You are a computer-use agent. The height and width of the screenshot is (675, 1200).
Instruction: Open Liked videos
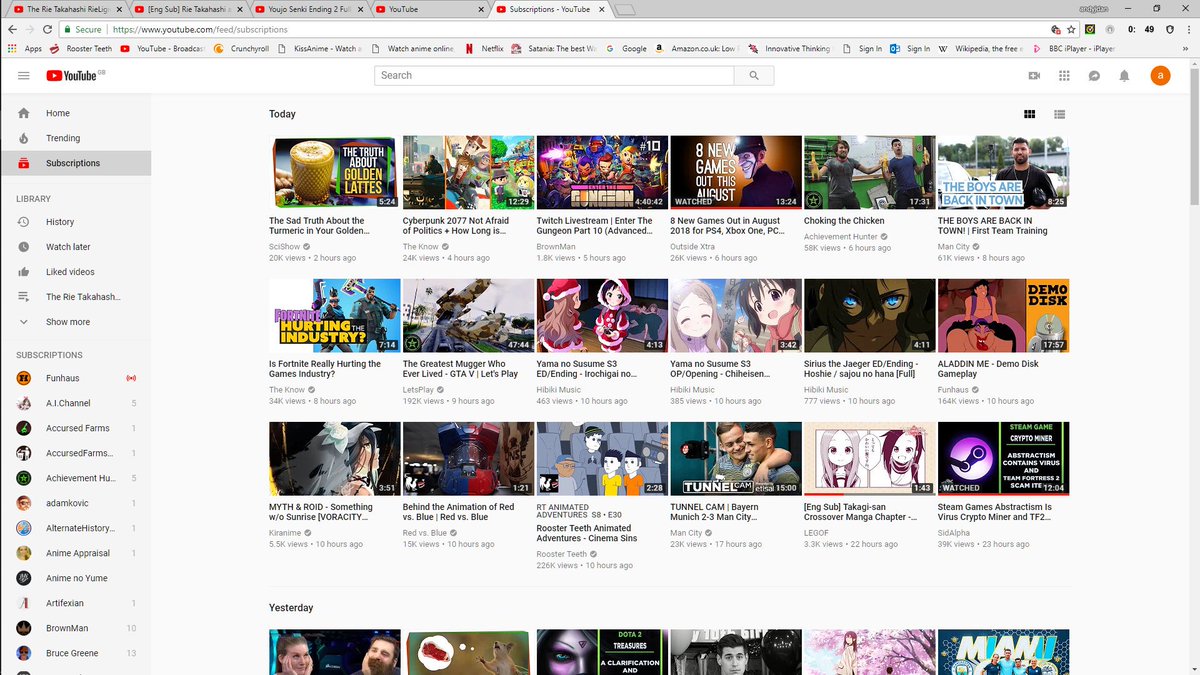pos(75,272)
